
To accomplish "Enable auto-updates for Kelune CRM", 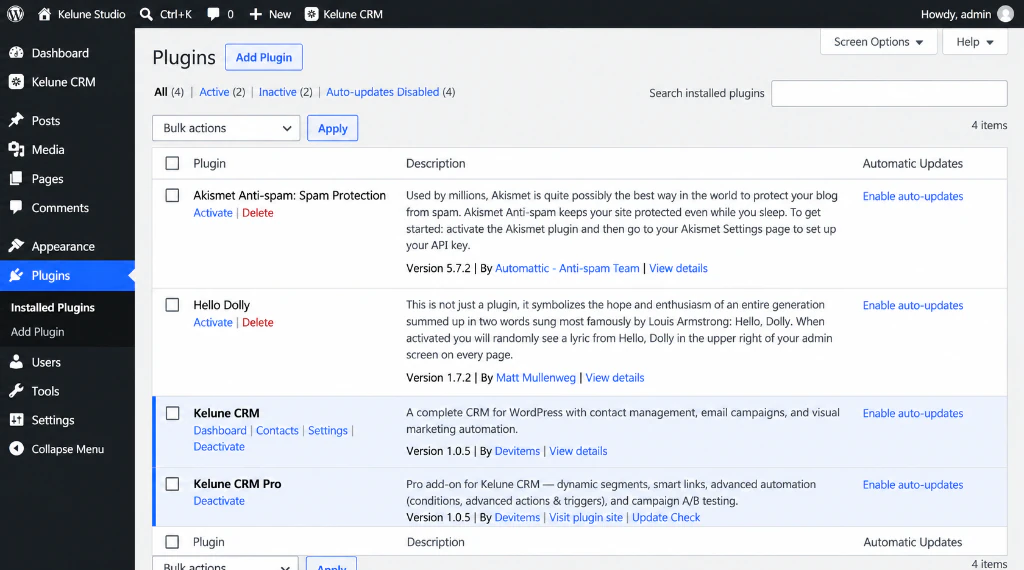I will click(x=913, y=413).
